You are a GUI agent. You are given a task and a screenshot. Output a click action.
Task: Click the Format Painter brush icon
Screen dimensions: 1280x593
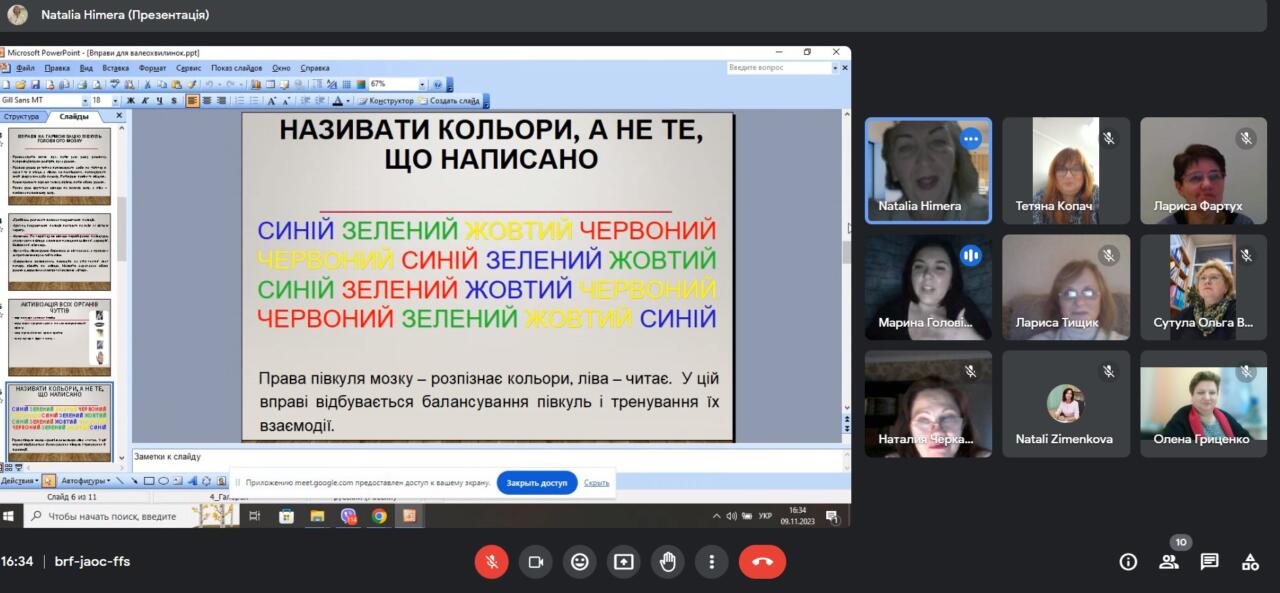(x=191, y=85)
